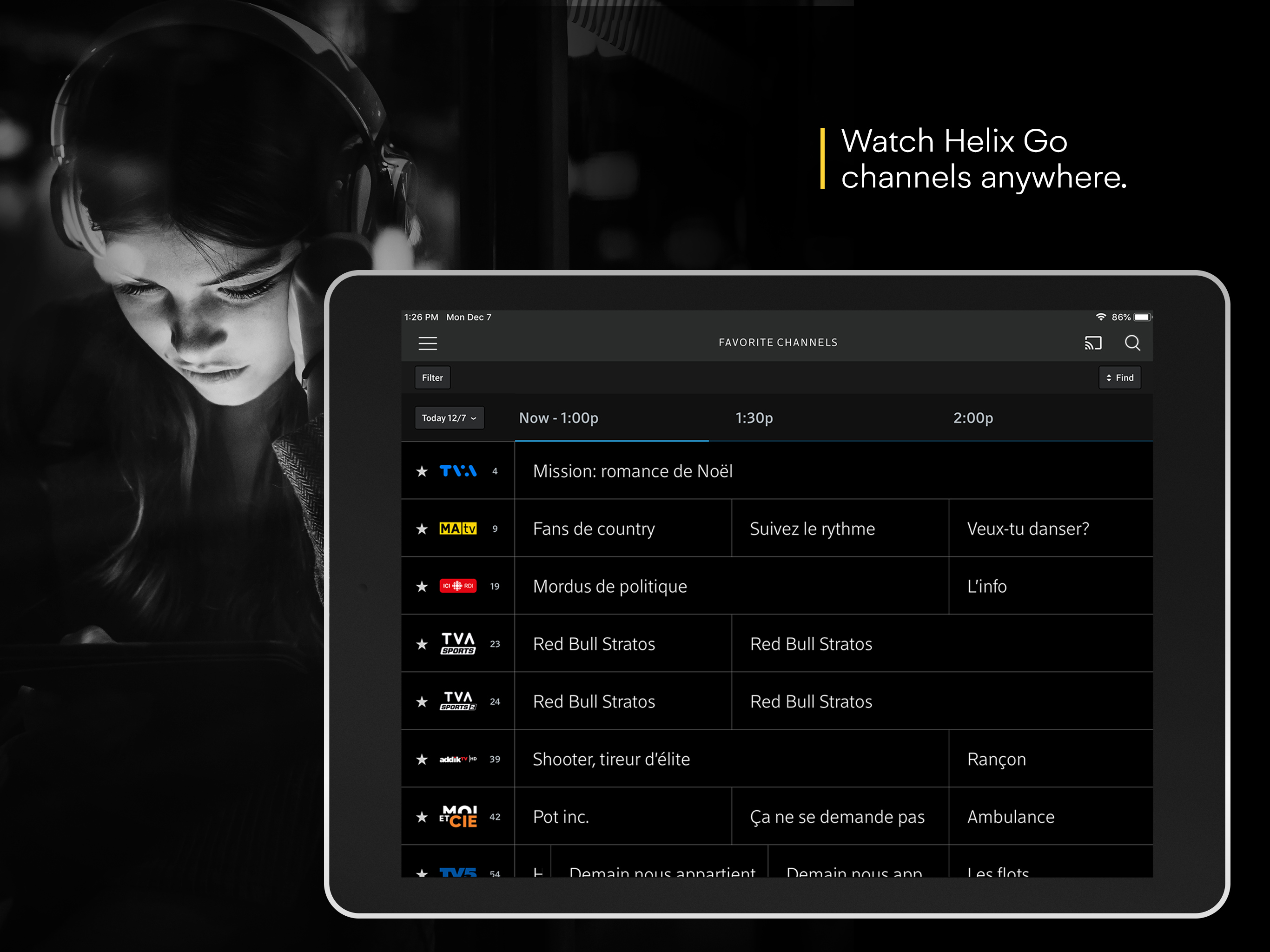1270x952 pixels.
Task: Tap the battery status icon
Action: pyautogui.click(x=1142, y=317)
